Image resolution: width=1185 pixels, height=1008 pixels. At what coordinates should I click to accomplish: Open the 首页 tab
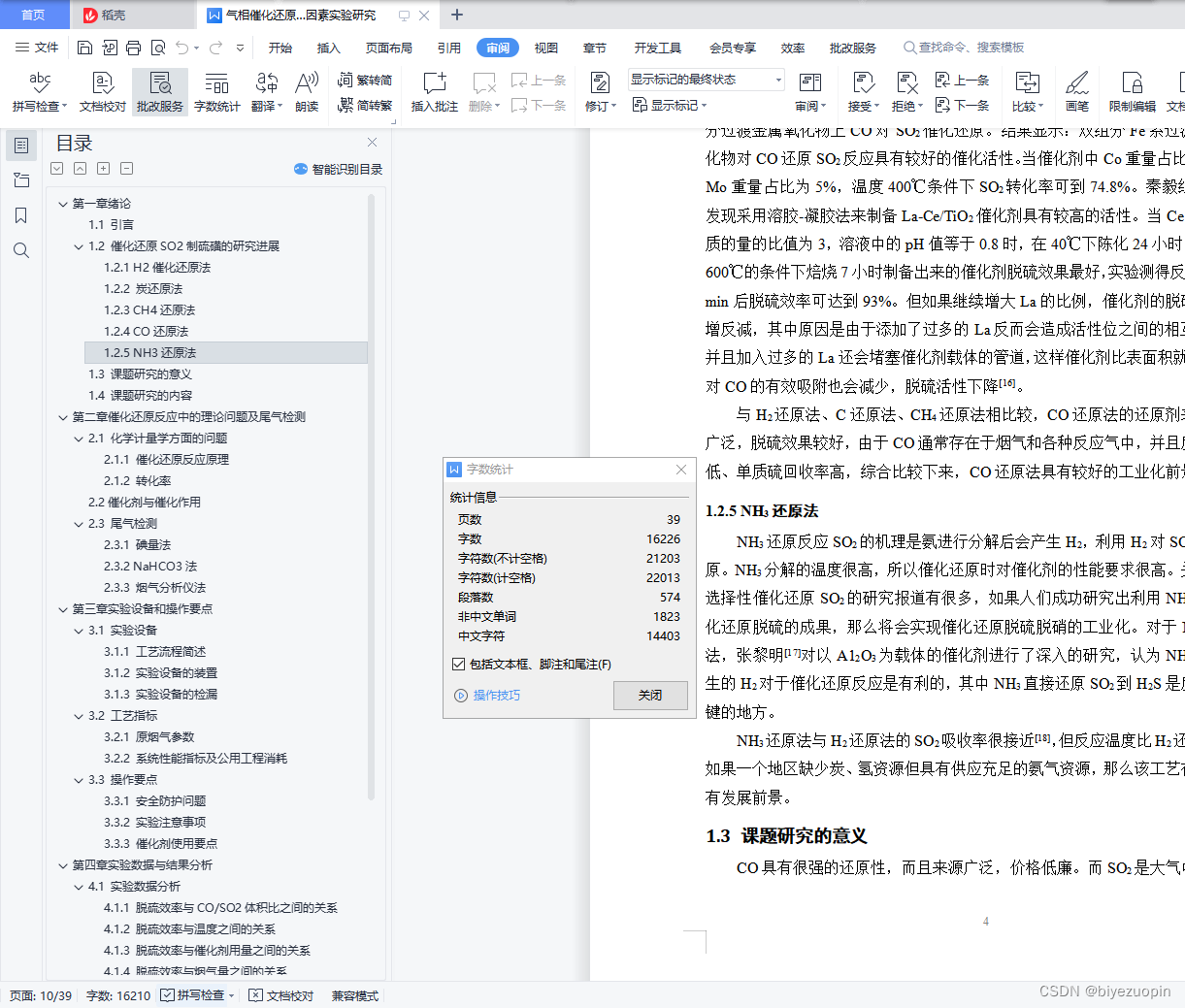pyautogui.click(x=34, y=15)
